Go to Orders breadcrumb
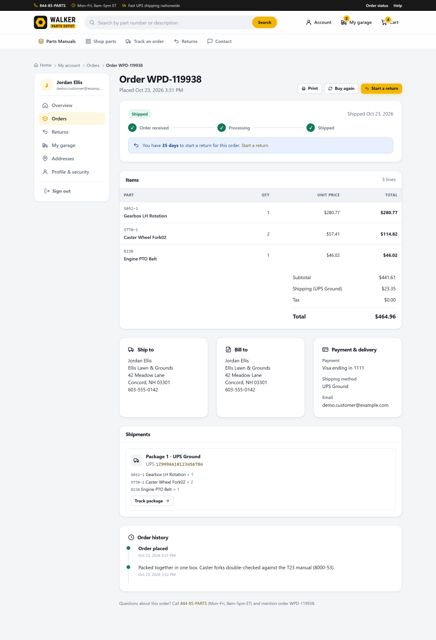436x640 pixels. click(93, 65)
